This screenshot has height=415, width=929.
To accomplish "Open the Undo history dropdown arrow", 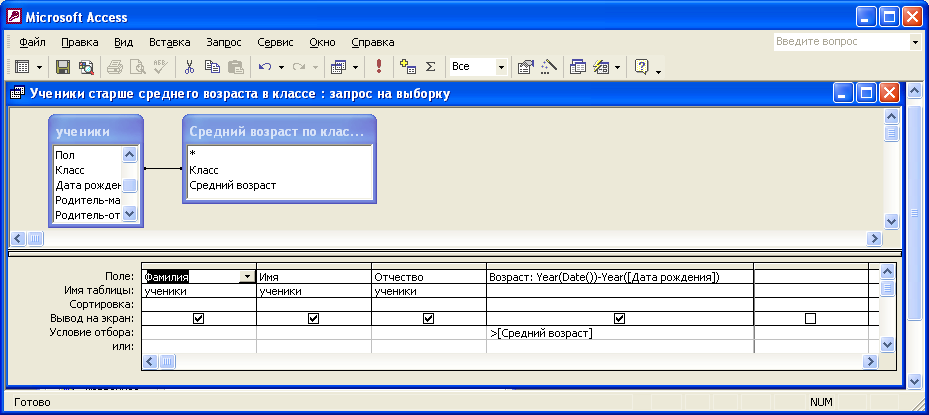I will pos(281,68).
